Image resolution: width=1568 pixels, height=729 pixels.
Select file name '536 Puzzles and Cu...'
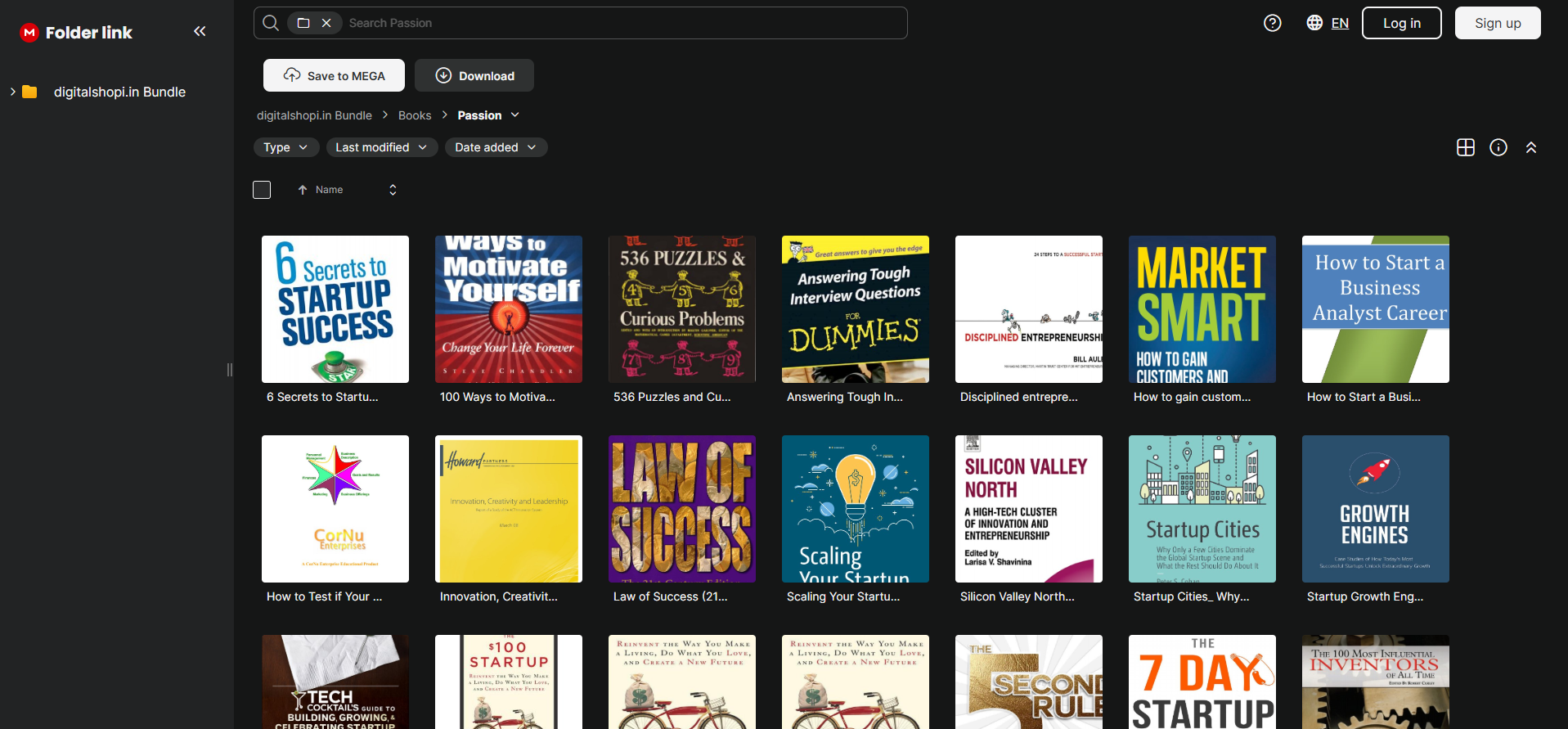click(672, 397)
